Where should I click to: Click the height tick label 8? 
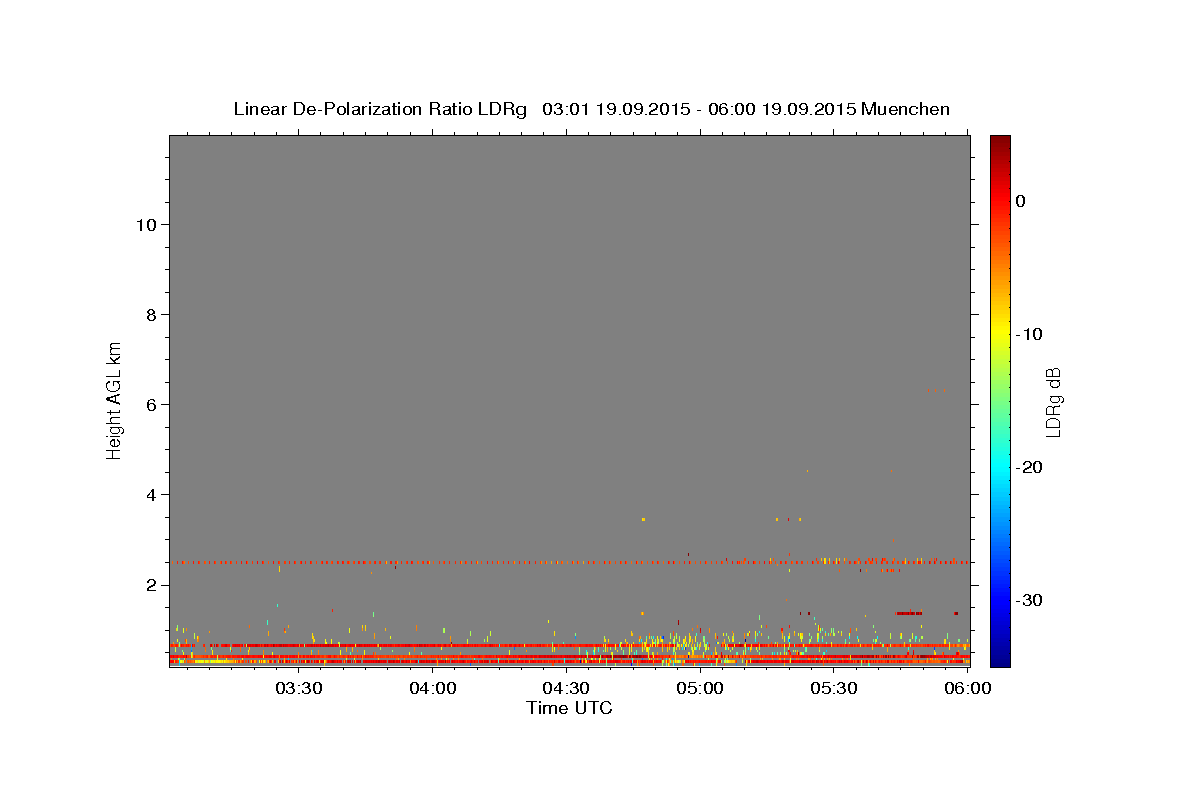[150, 315]
